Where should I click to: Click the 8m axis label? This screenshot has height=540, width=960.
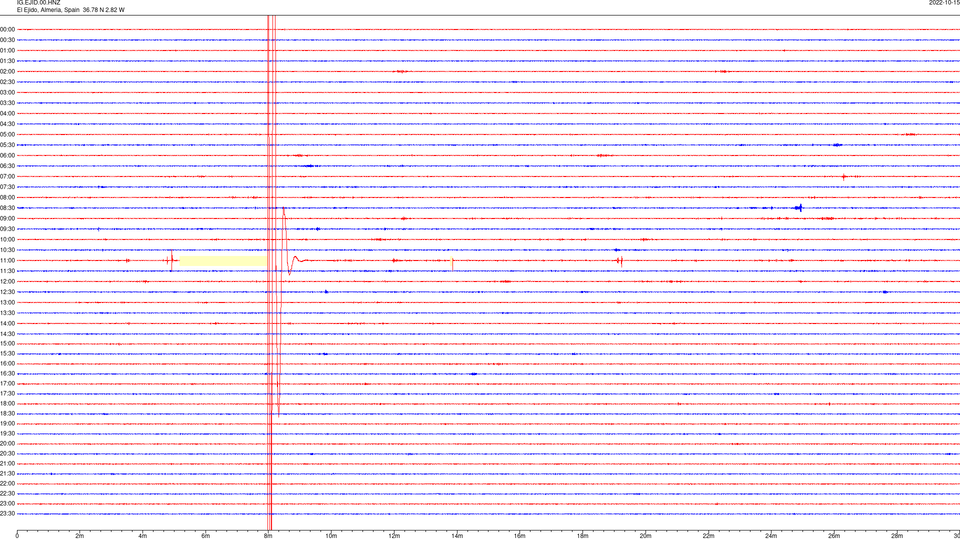[268, 536]
